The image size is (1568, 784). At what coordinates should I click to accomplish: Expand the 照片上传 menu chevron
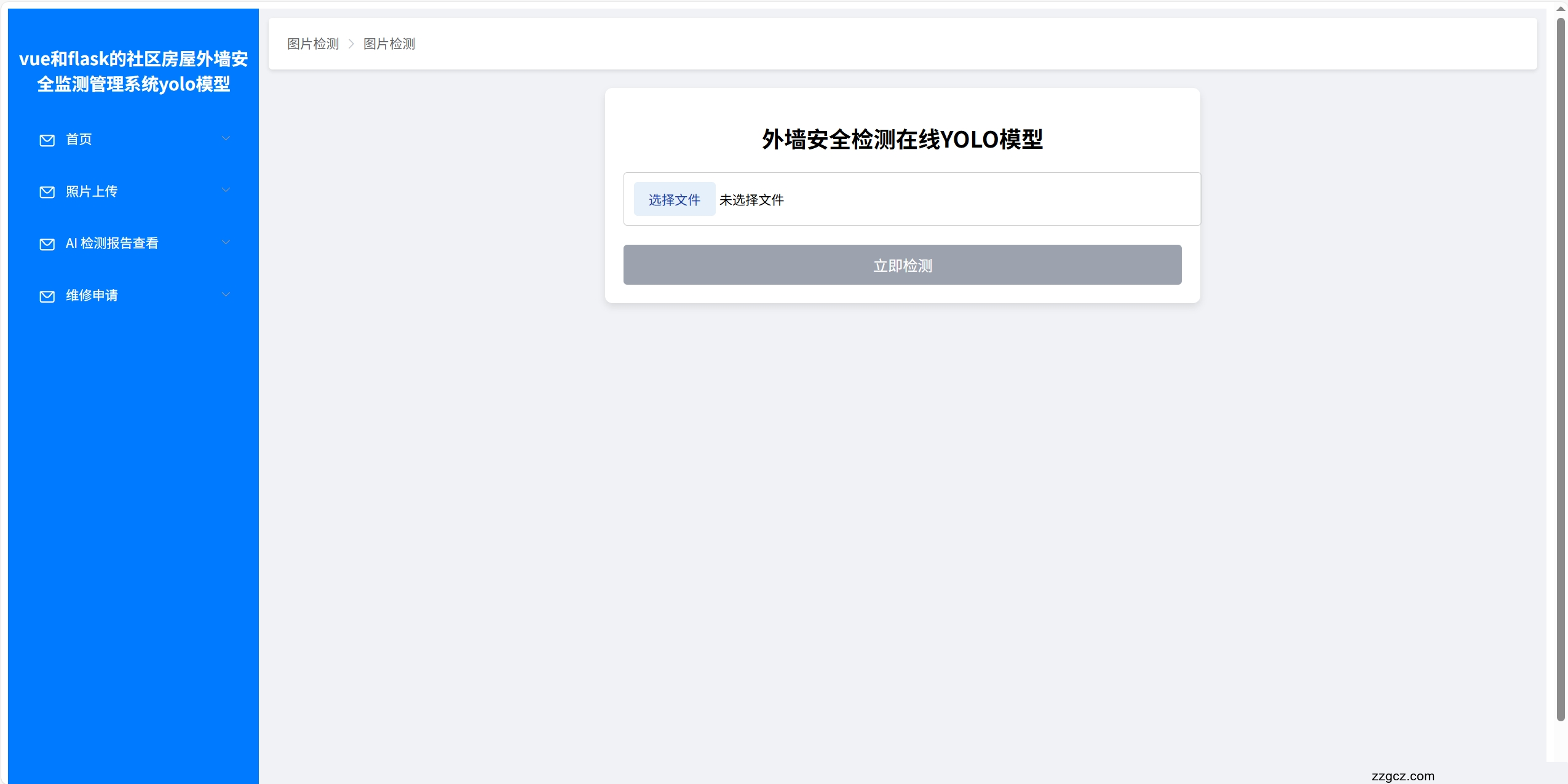[226, 190]
